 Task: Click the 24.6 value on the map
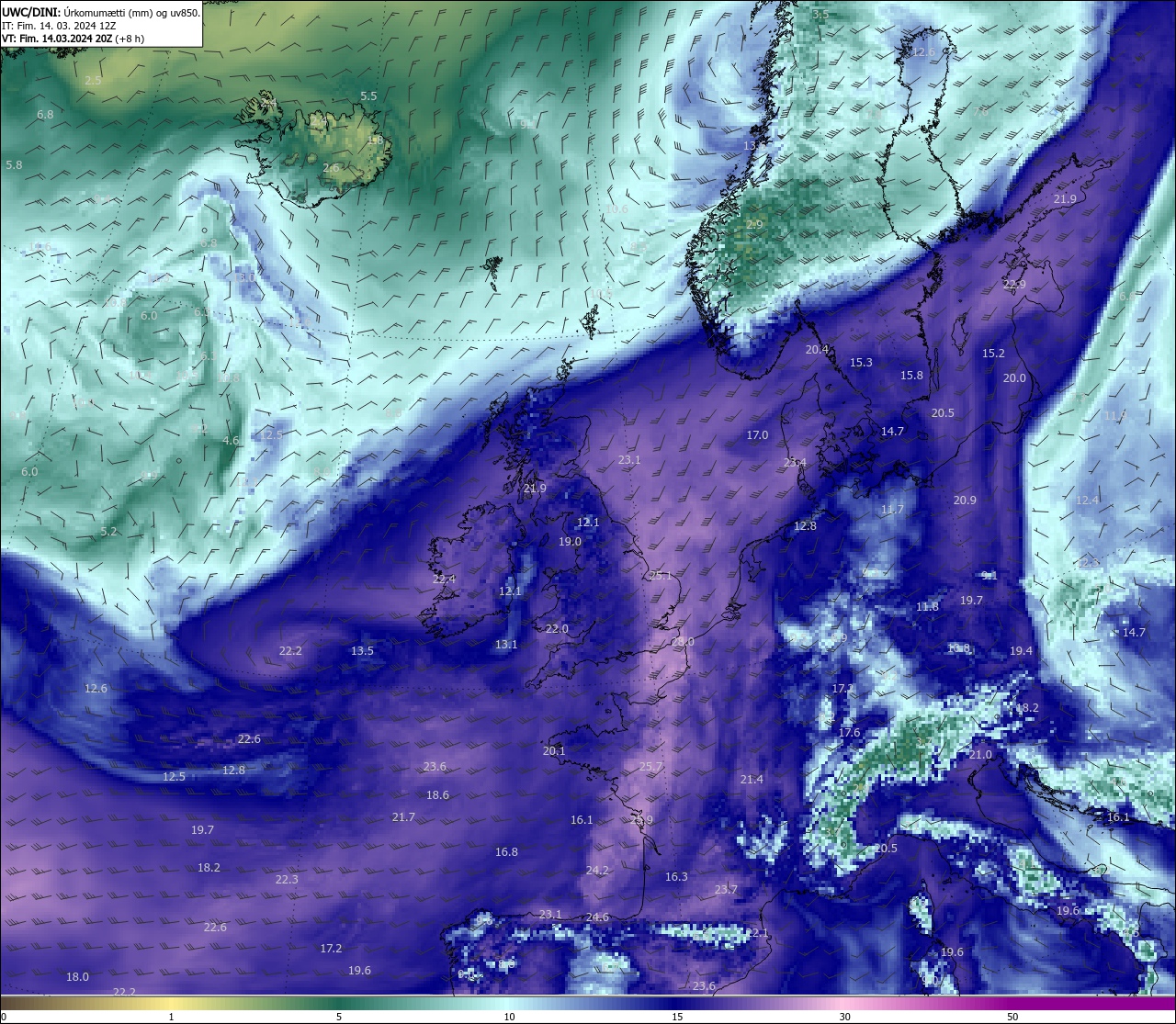tap(597, 917)
